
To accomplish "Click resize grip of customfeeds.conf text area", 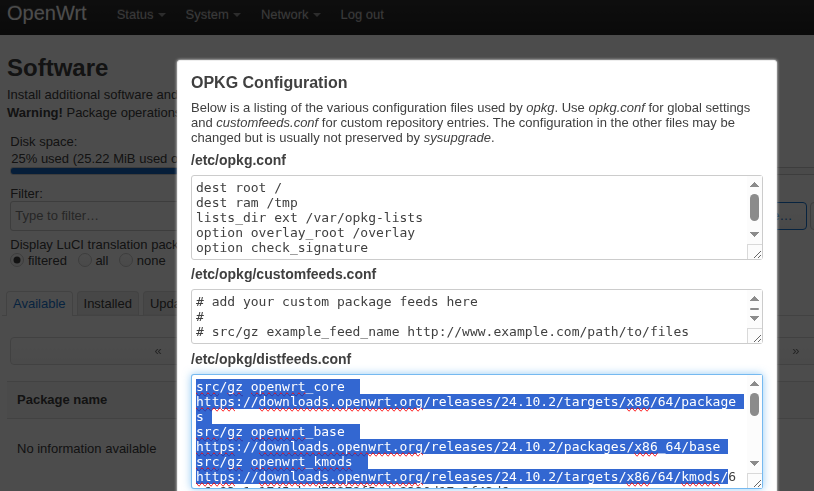I will pyautogui.click(x=757, y=338).
